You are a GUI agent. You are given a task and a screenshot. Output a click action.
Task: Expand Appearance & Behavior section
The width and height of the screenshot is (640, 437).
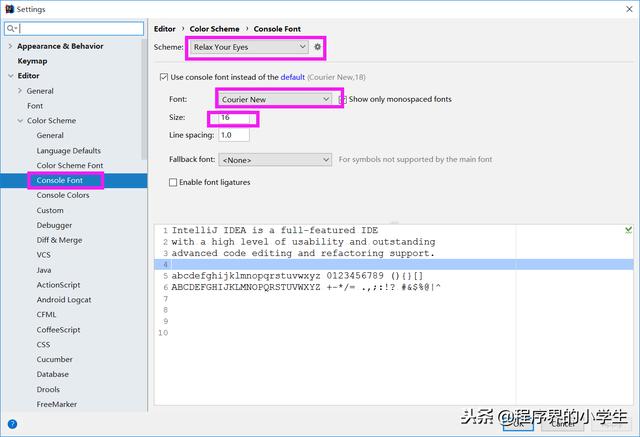[x=10, y=46]
